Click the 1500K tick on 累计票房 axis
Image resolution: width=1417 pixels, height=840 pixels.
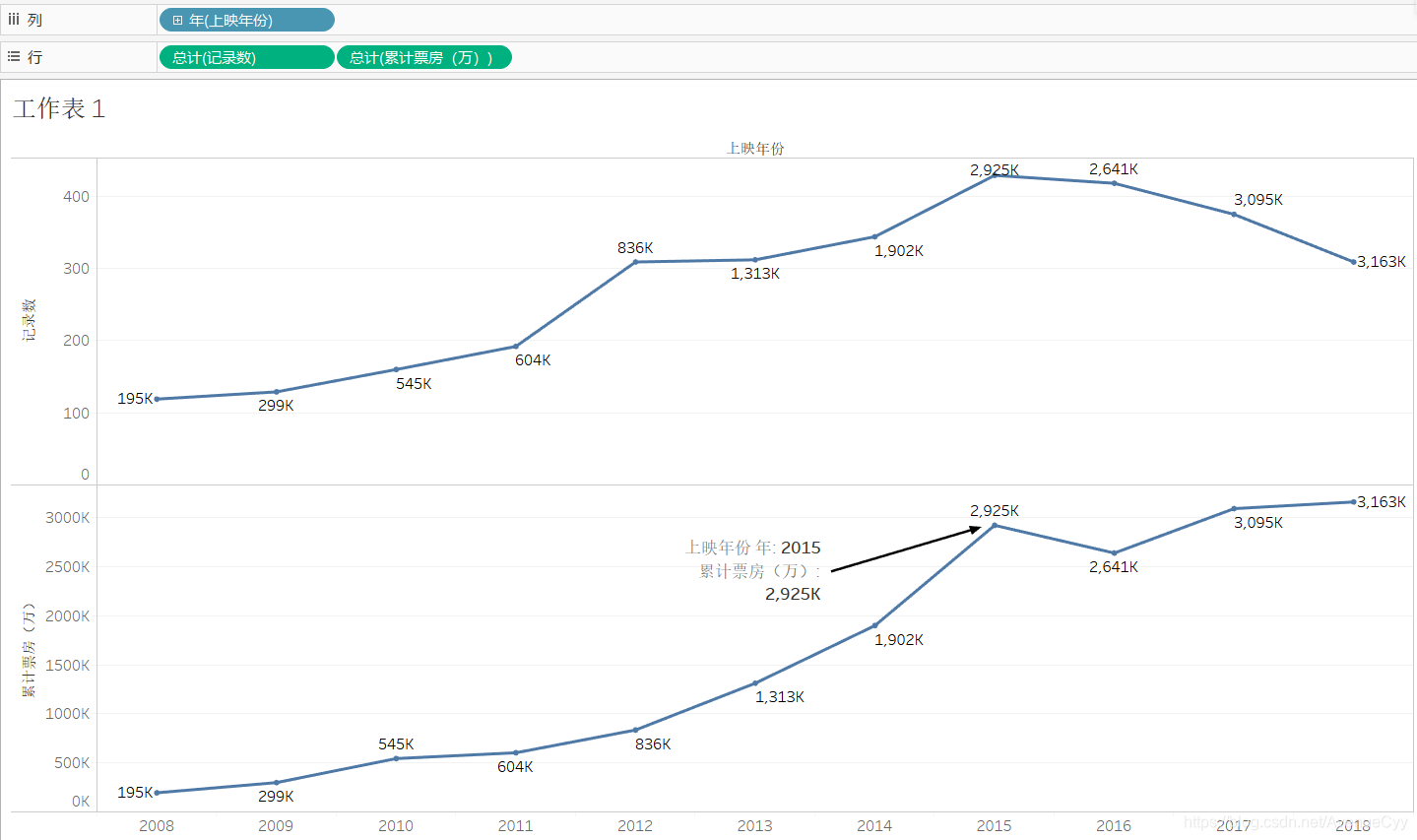point(67,666)
